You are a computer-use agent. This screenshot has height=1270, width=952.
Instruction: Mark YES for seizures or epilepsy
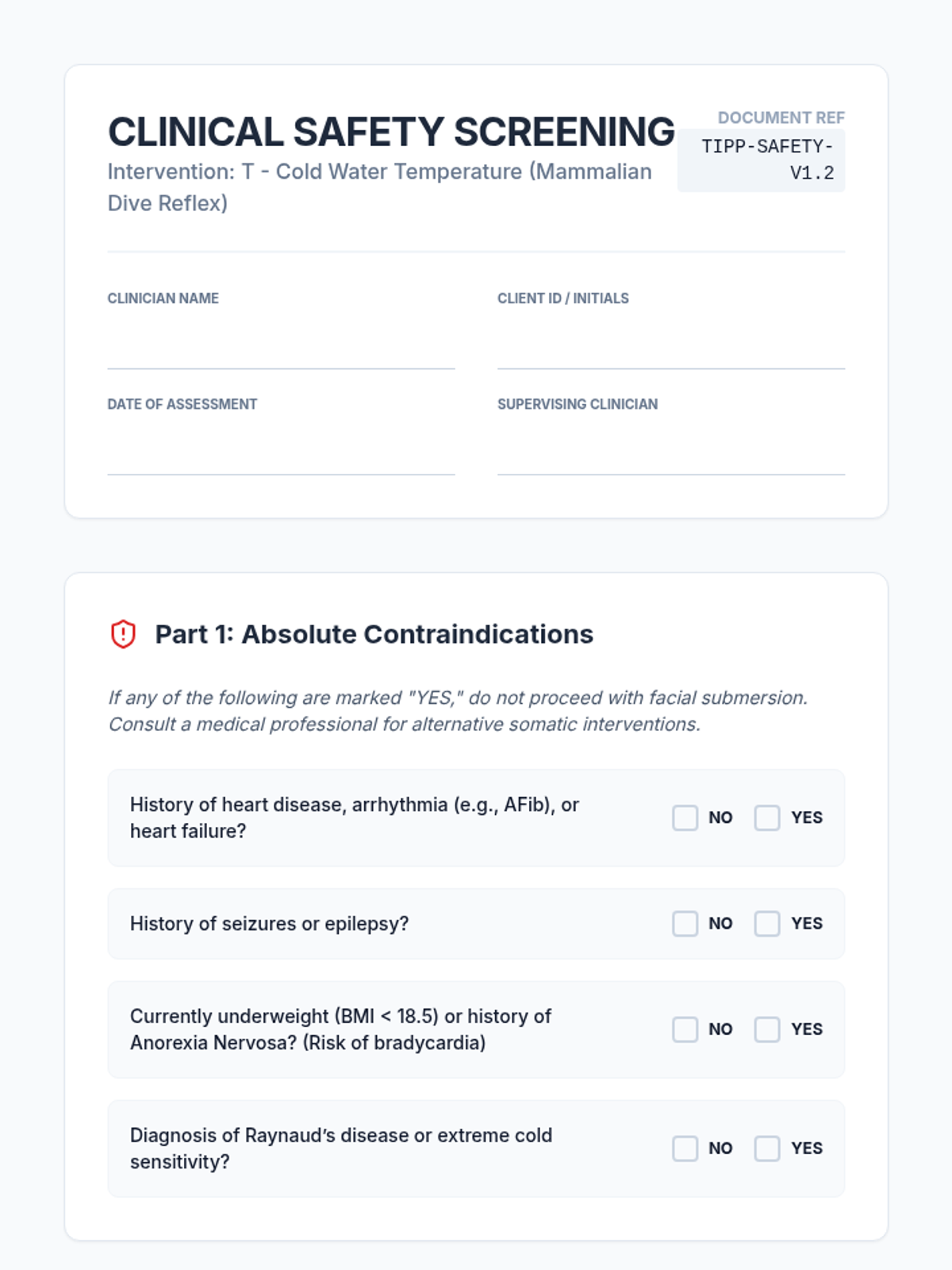767,923
